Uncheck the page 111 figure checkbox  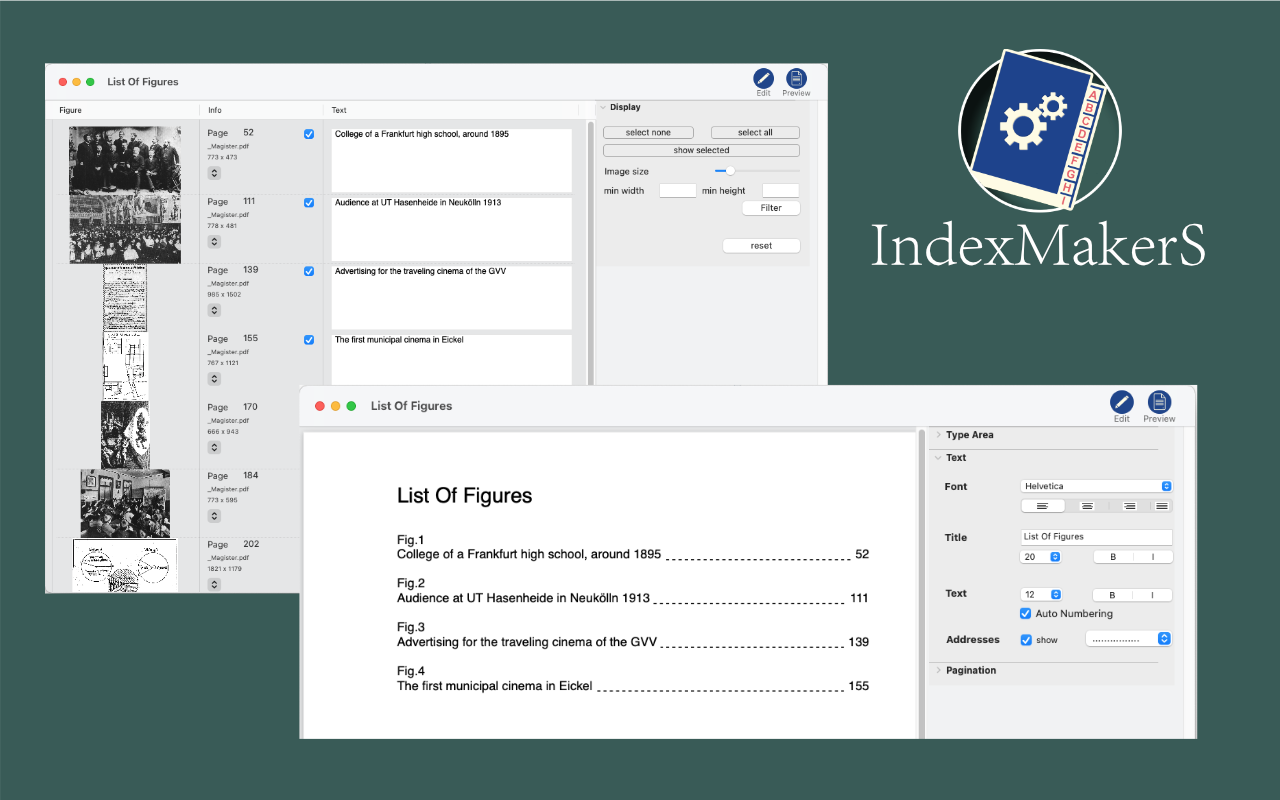[309, 203]
